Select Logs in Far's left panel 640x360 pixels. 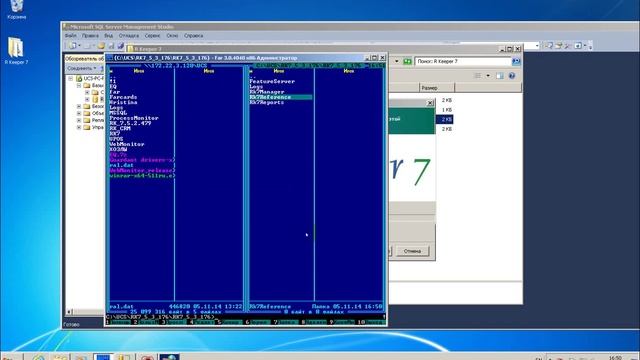[x=116, y=108]
